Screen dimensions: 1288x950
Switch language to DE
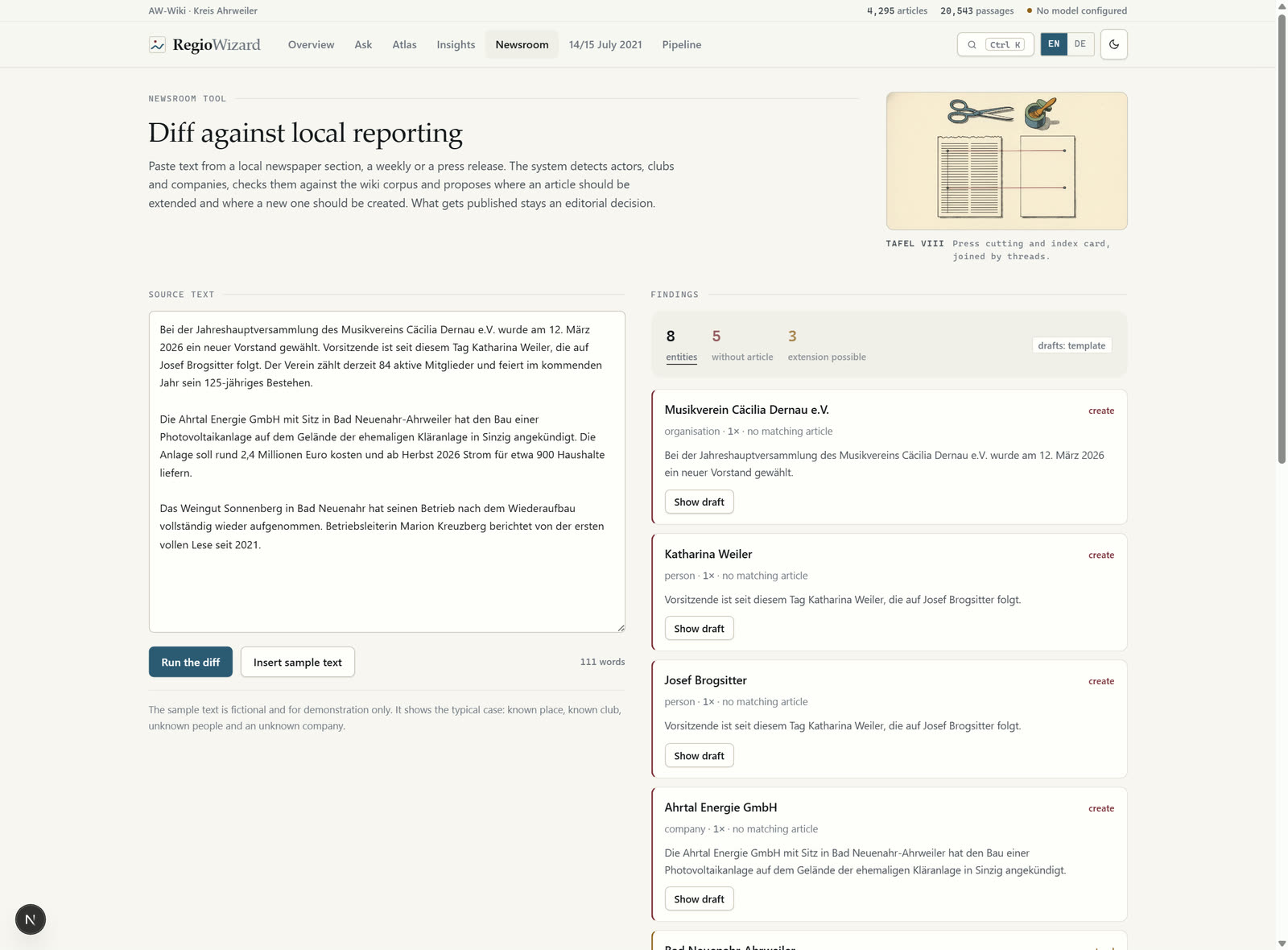point(1080,44)
